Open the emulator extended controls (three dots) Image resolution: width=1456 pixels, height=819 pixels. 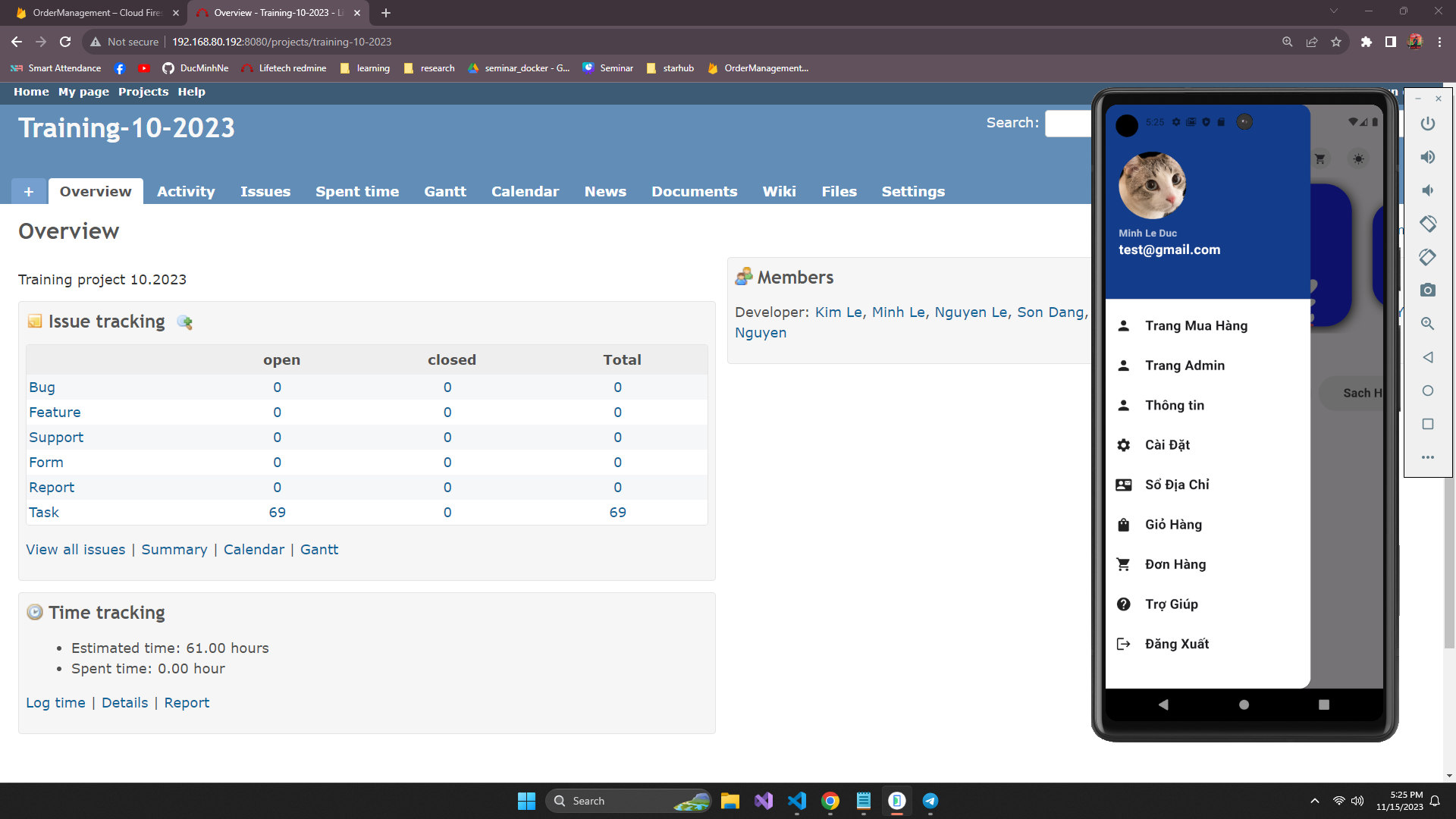point(1427,457)
